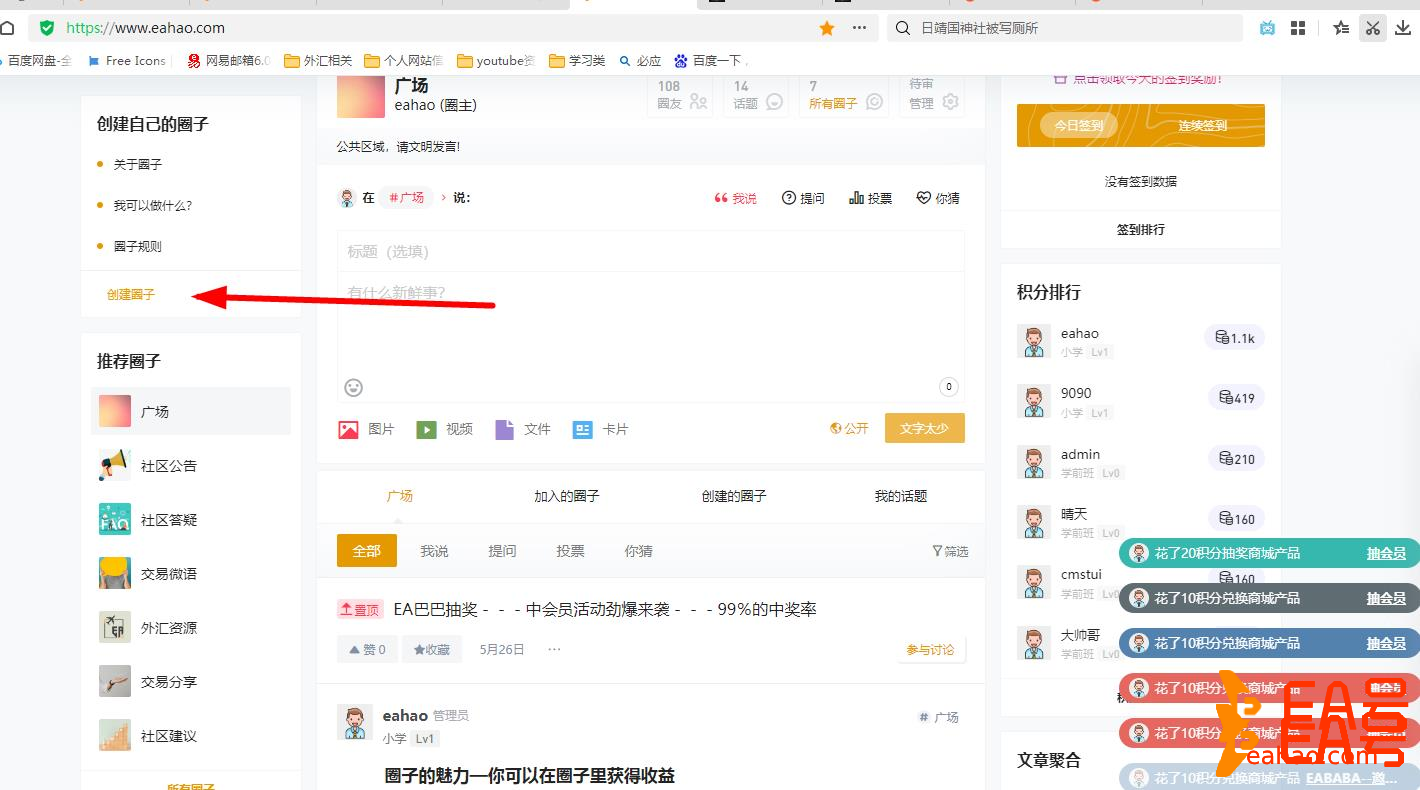The width and height of the screenshot is (1420, 790).
Task: Open the browser address bar extras via ellipsis
Action: (x=858, y=27)
